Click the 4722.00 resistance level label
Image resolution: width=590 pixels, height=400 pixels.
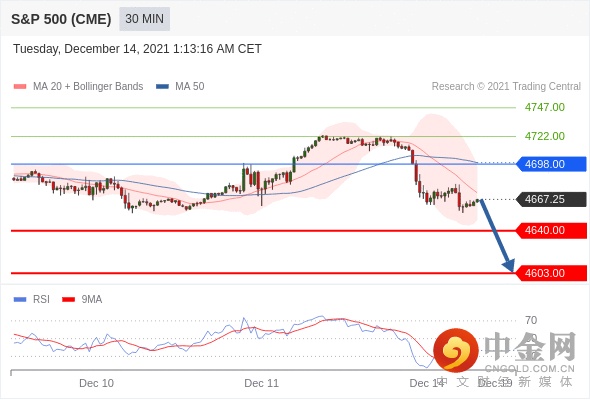point(544,136)
